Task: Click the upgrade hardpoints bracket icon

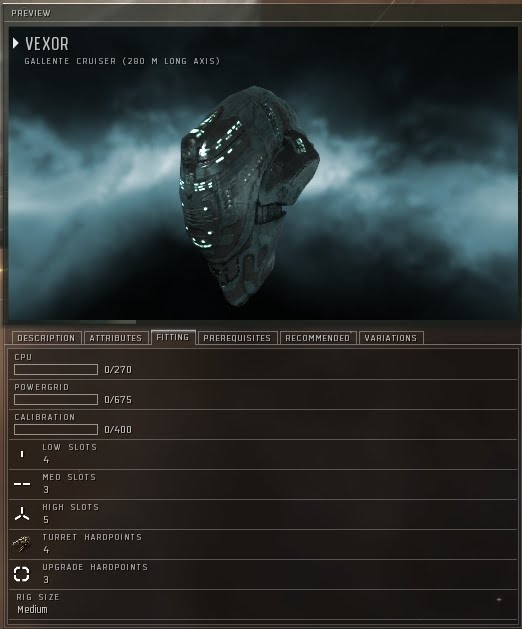Action: (x=22, y=574)
